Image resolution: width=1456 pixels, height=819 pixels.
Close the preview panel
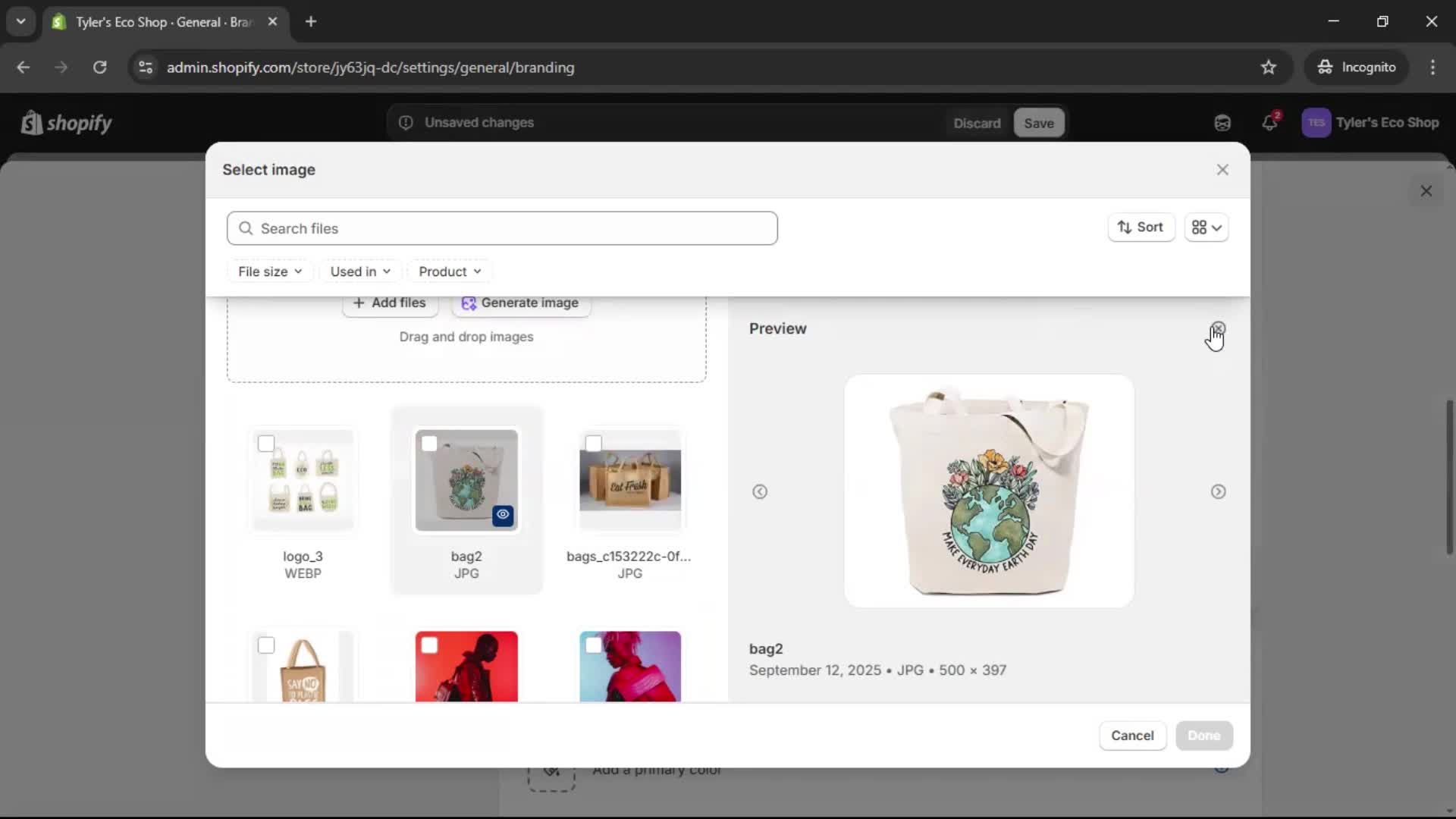tap(1218, 328)
